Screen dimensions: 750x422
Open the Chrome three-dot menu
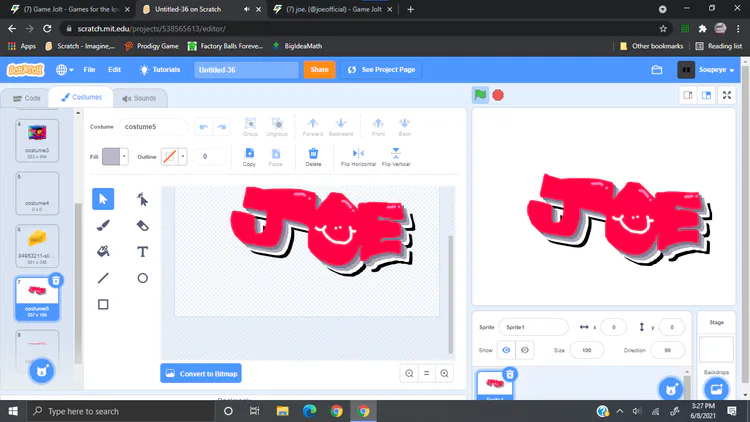738,29
